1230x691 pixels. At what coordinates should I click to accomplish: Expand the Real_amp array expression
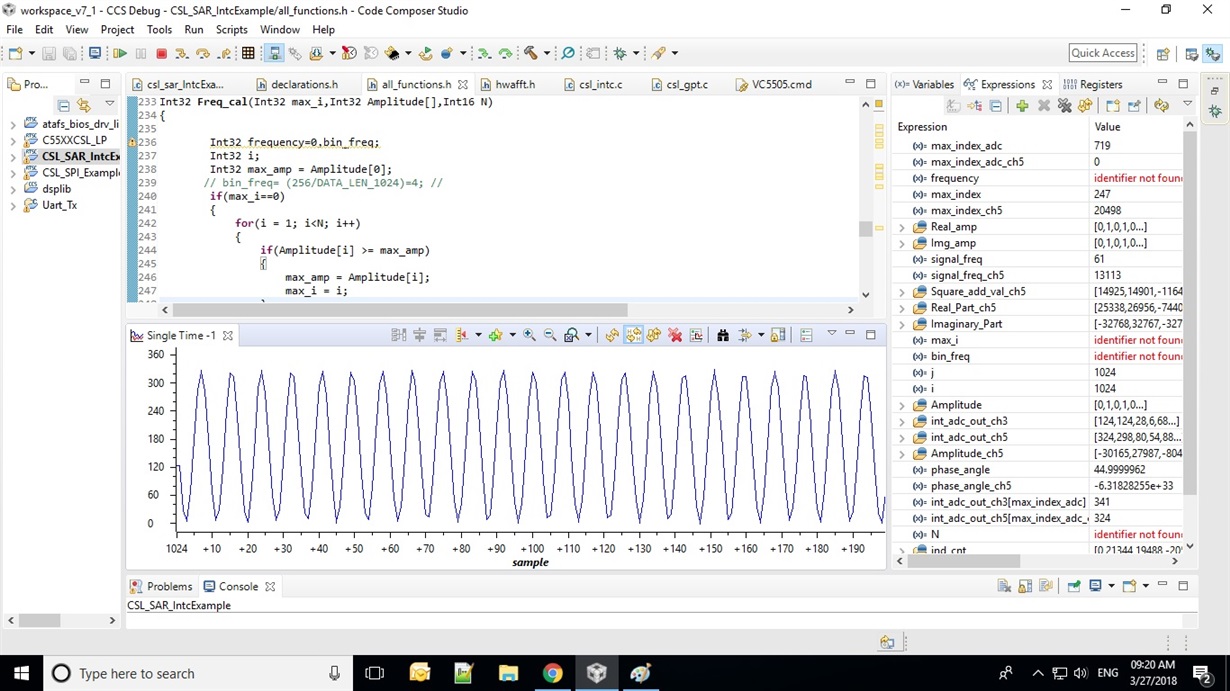[x=902, y=227]
